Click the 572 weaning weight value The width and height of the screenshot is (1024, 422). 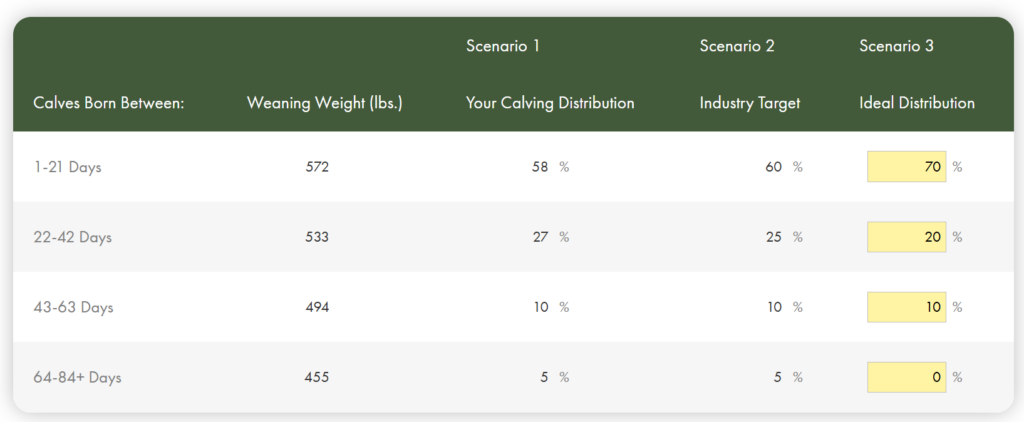[317, 167]
